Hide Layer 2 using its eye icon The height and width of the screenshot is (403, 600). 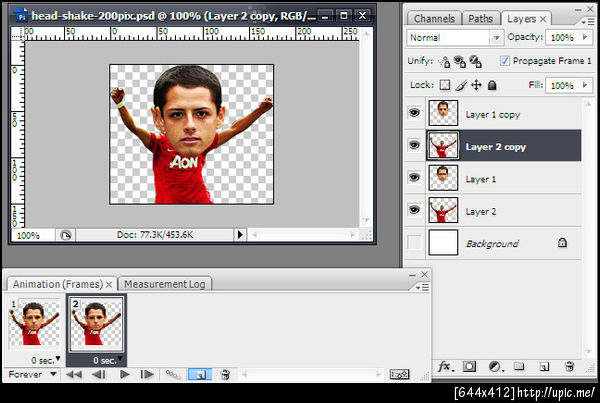coord(414,210)
